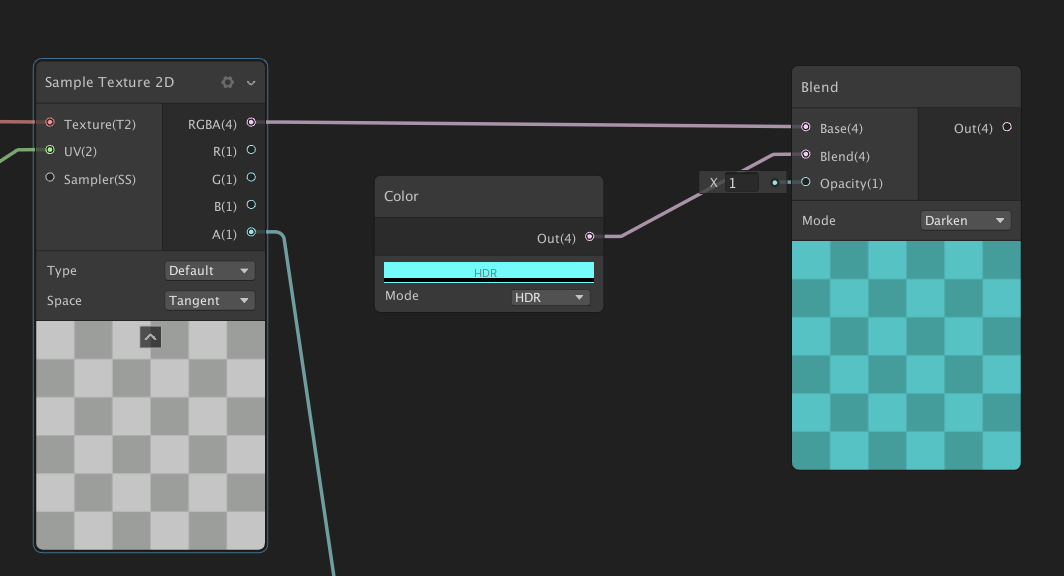The width and height of the screenshot is (1064, 576).
Task: Open the Space dropdown set to Tangent
Action: tap(209, 301)
